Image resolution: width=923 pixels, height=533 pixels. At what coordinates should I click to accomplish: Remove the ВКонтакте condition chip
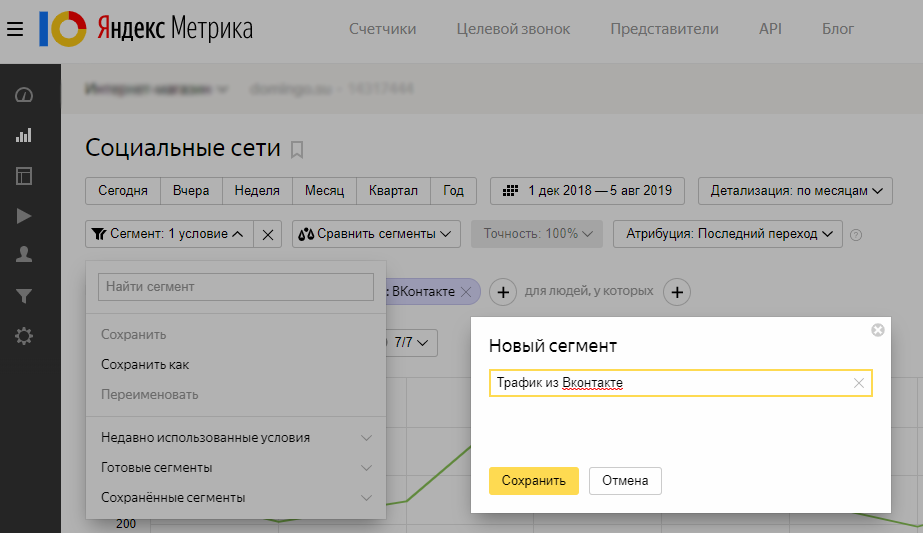point(466,292)
